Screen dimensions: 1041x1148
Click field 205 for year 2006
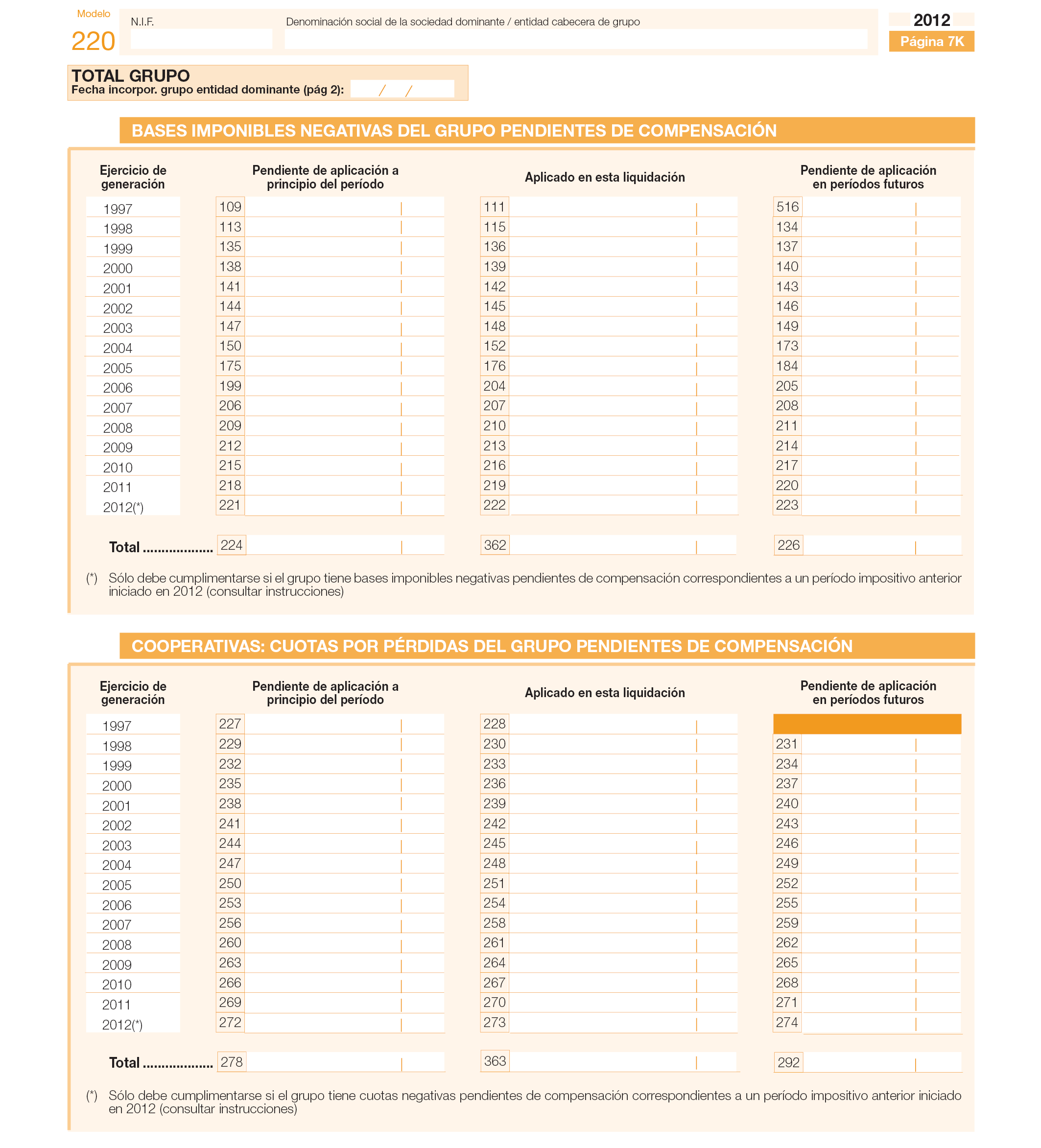(x=881, y=386)
